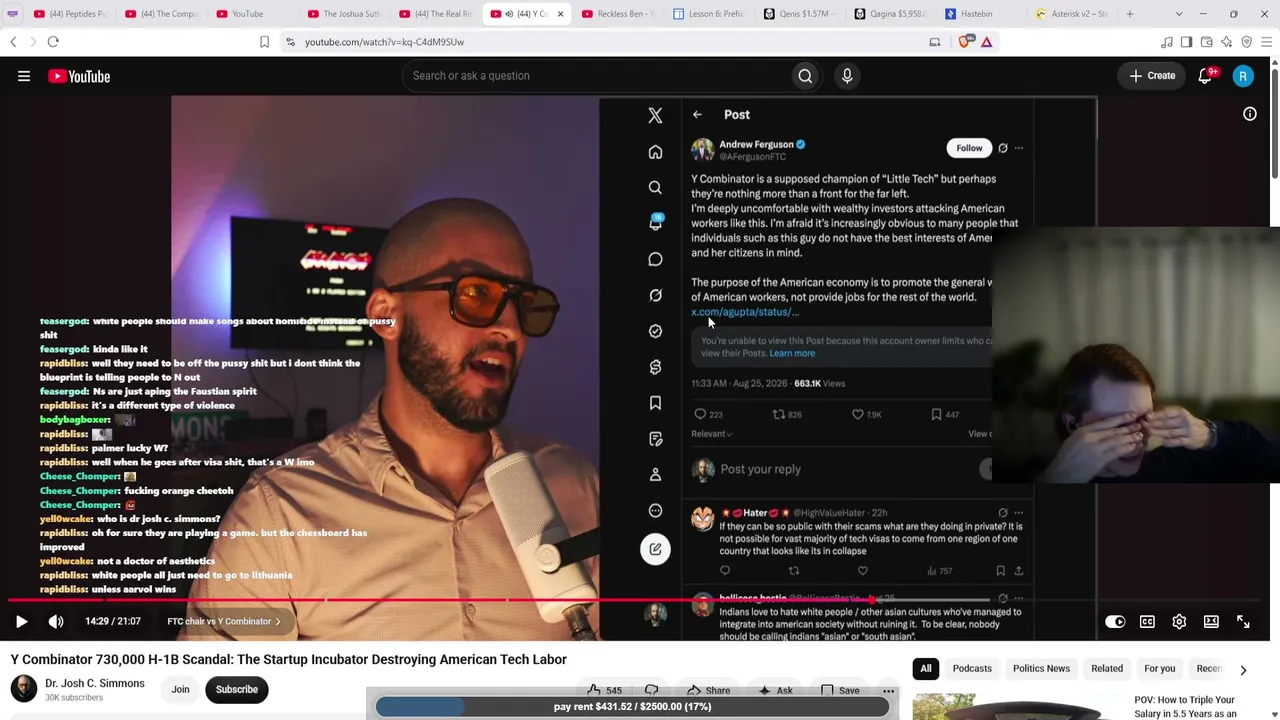Click the 'Learn more' link in the post
The height and width of the screenshot is (720, 1280).
click(792, 353)
